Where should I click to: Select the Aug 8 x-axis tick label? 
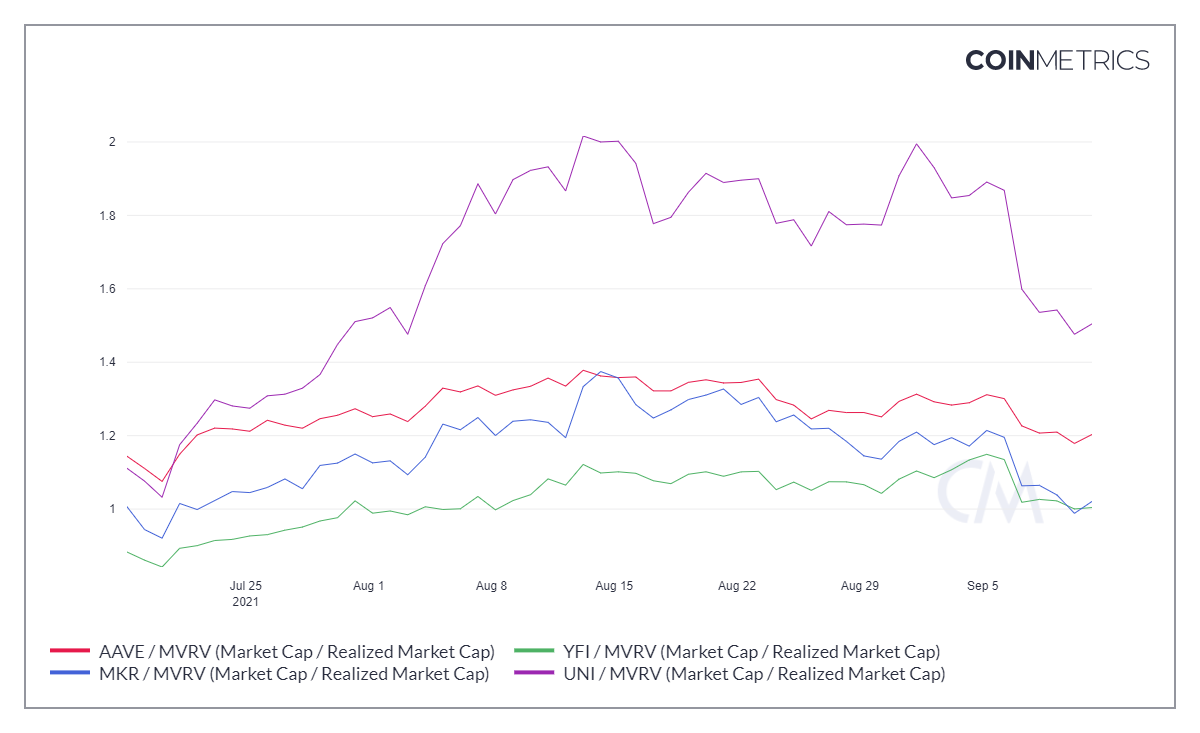click(x=492, y=586)
